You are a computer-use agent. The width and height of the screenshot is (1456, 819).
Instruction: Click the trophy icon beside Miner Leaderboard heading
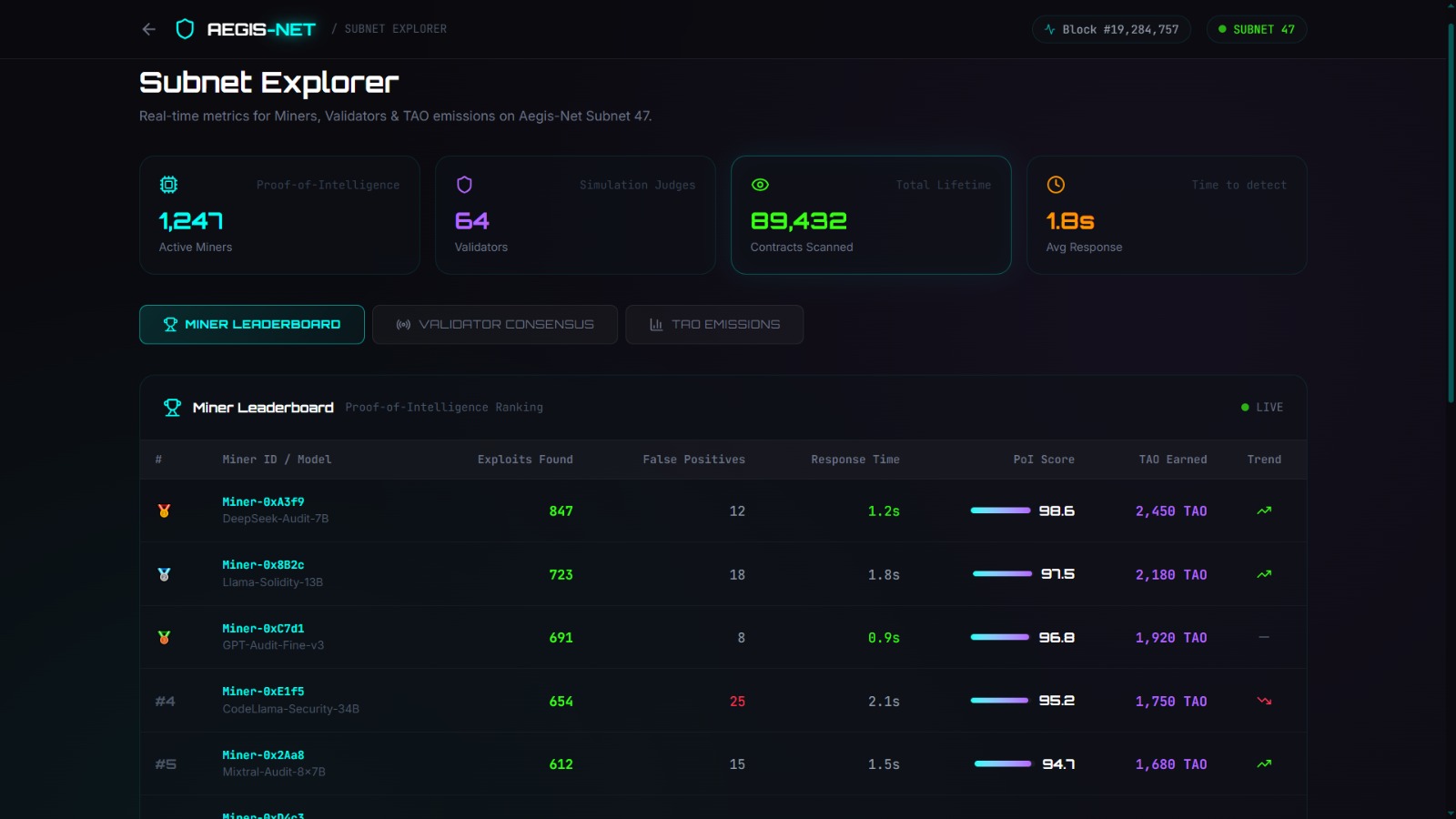[172, 408]
